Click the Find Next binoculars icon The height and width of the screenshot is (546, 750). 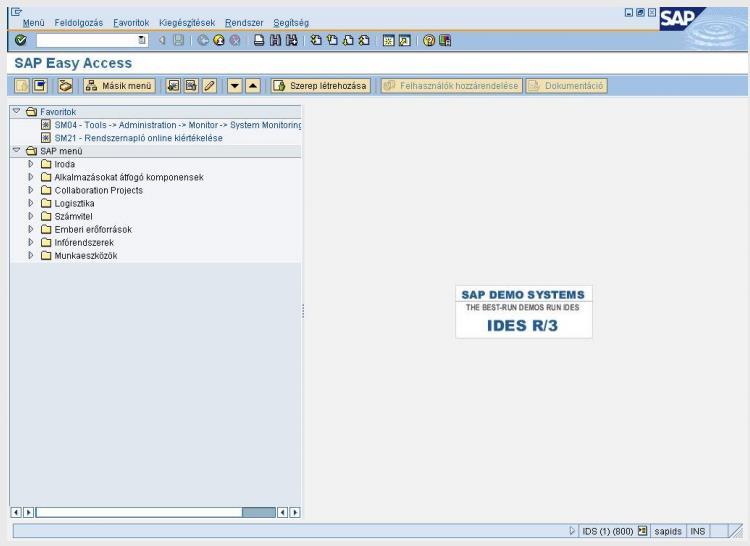pyautogui.click(x=291, y=41)
